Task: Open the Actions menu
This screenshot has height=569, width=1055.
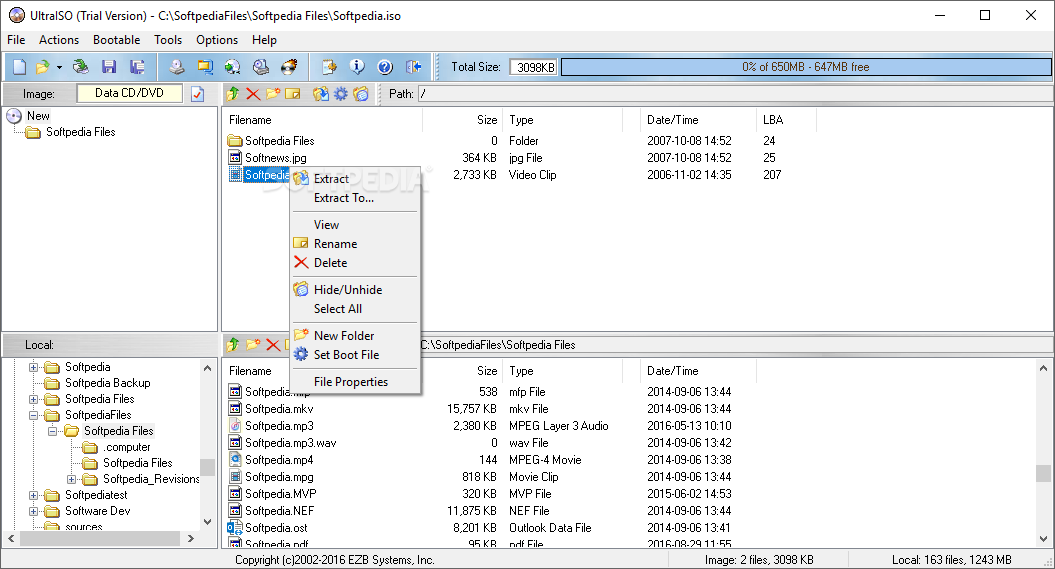Action: (x=59, y=40)
